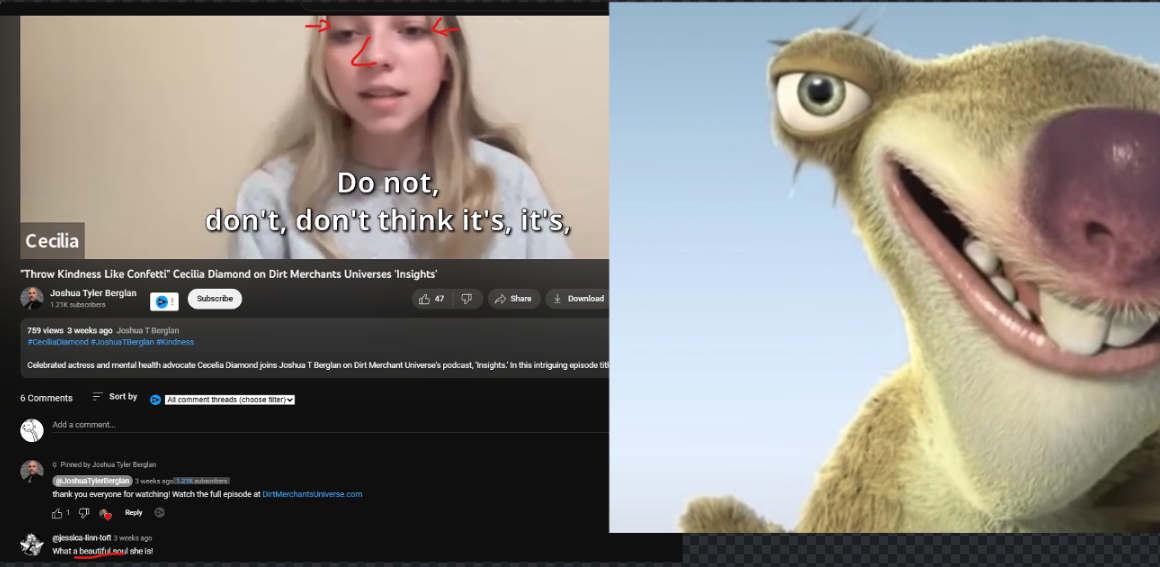
Task: Open the #Kindness hashtag
Action: tap(175, 342)
